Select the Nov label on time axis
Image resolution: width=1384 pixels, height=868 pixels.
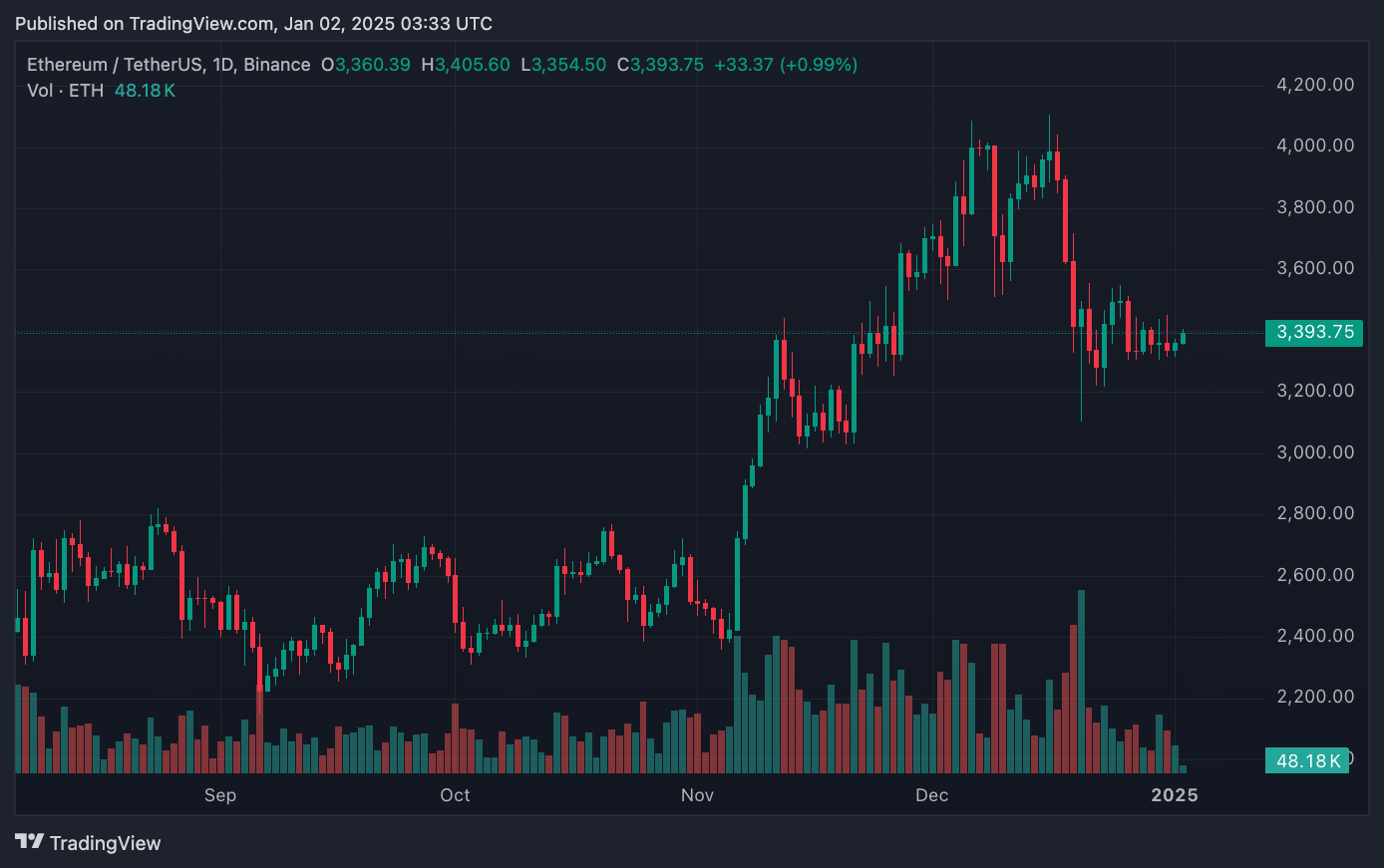pyautogui.click(x=697, y=794)
